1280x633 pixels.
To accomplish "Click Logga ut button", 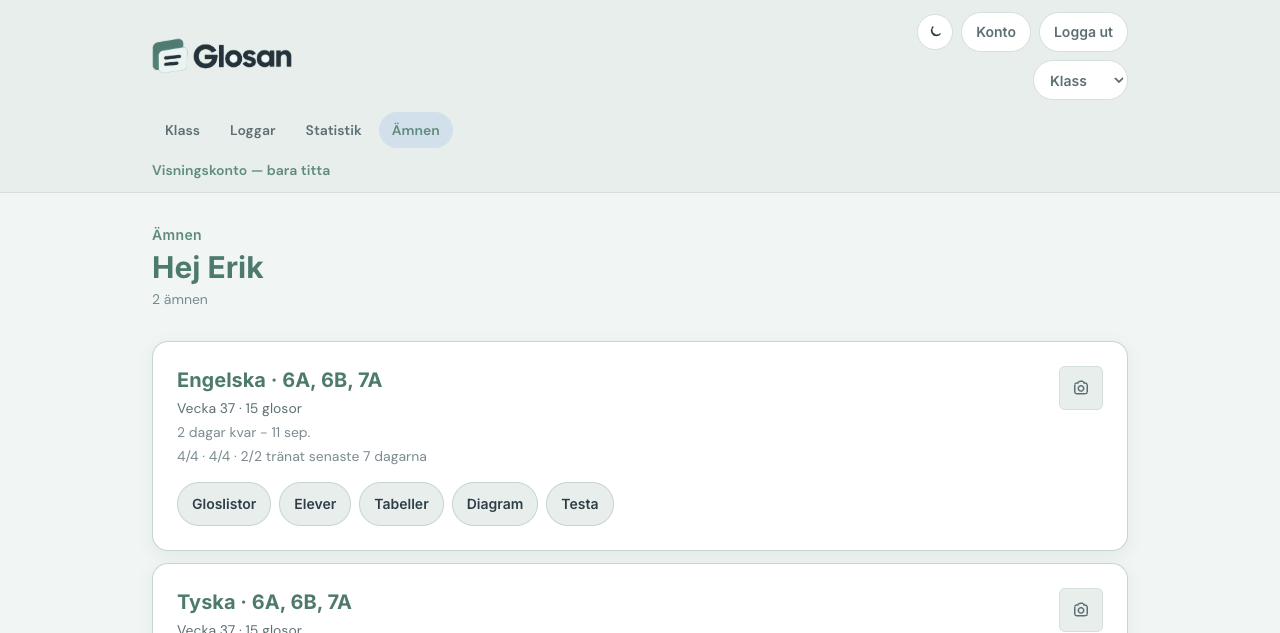I will (1083, 32).
